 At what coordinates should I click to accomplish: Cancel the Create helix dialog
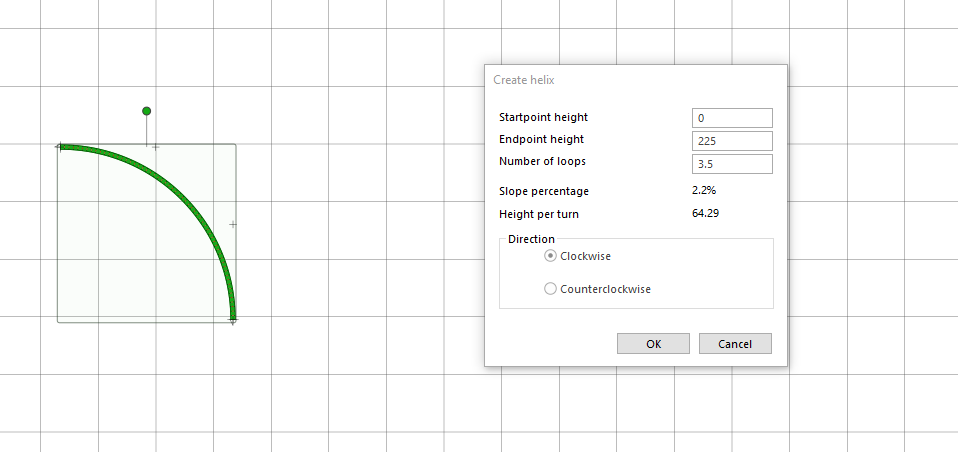click(735, 344)
